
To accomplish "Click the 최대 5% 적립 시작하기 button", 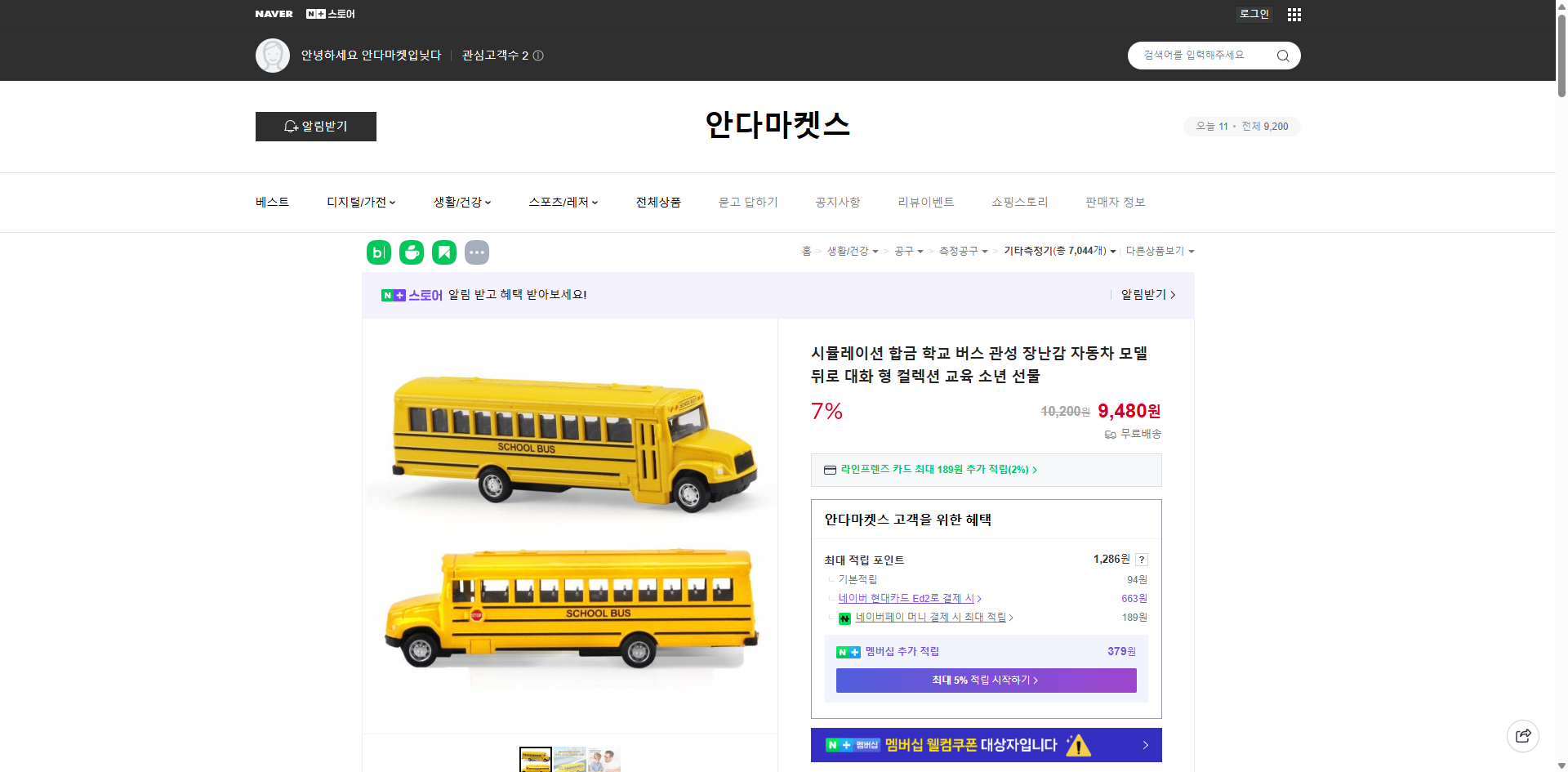I will 986,680.
